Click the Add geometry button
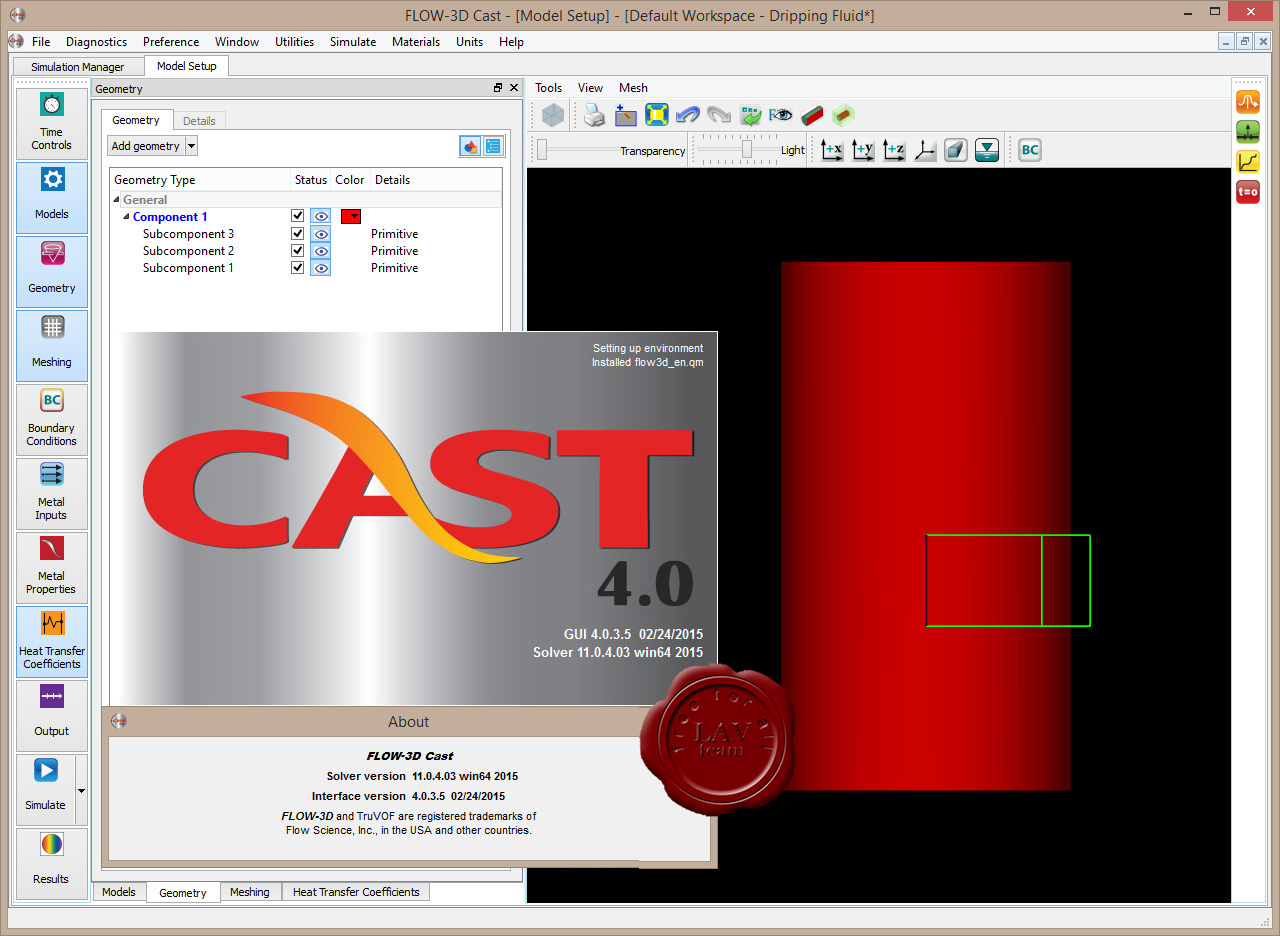This screenshot has width=1280, height=936. (146, 146)
